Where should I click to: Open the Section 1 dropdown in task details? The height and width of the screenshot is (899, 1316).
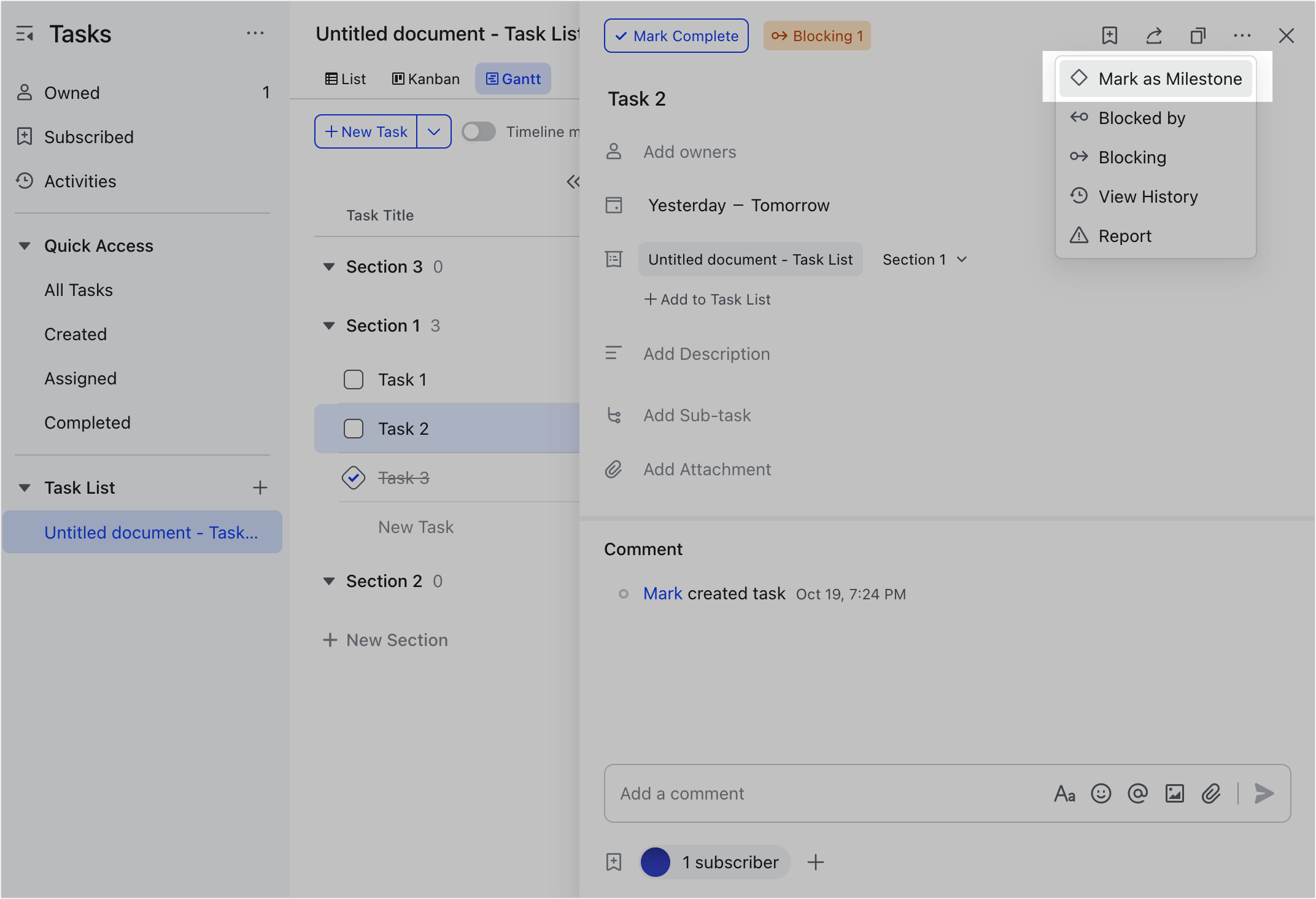pos(924,259)
